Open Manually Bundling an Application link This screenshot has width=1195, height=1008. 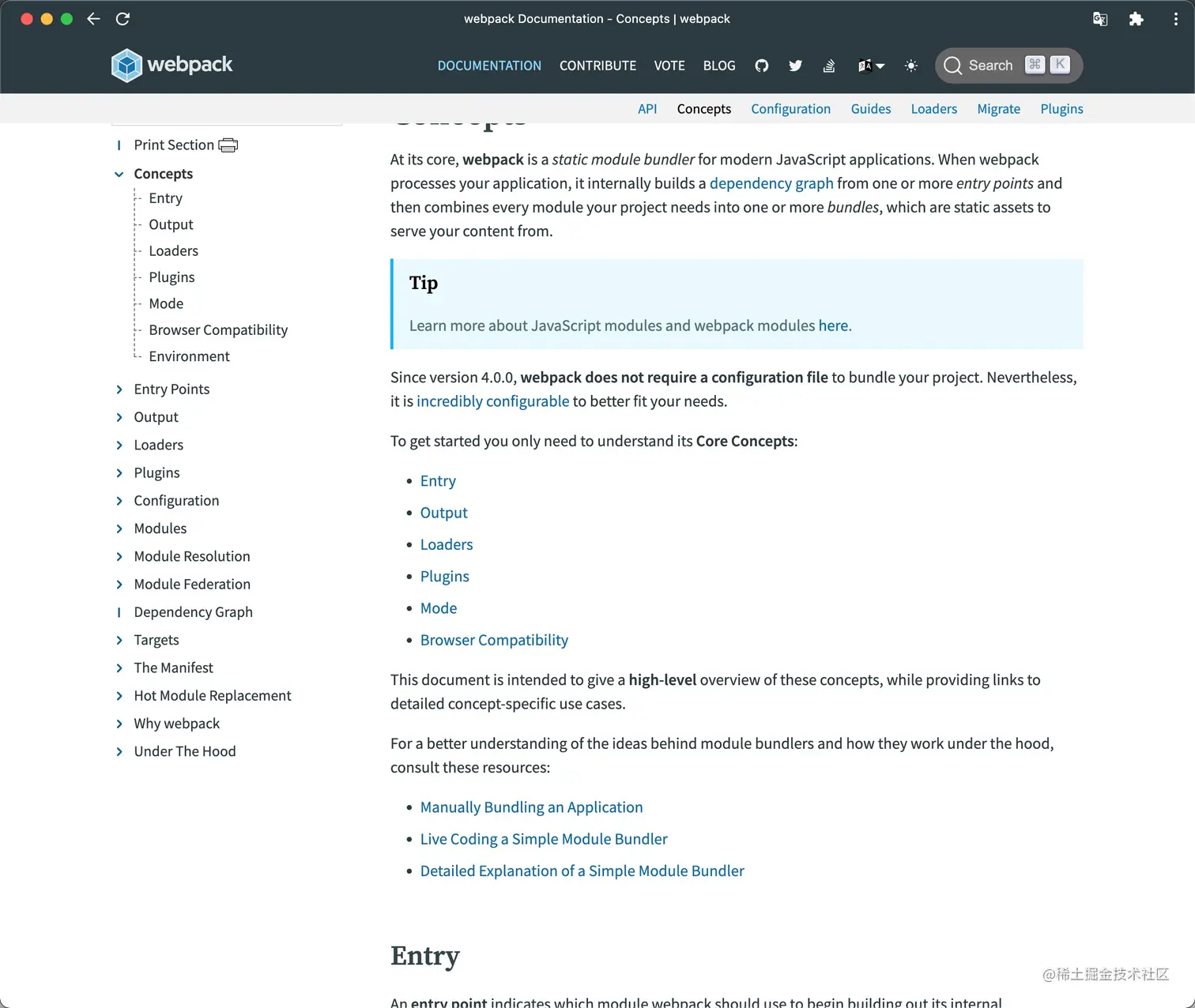[x=531, y=807]
